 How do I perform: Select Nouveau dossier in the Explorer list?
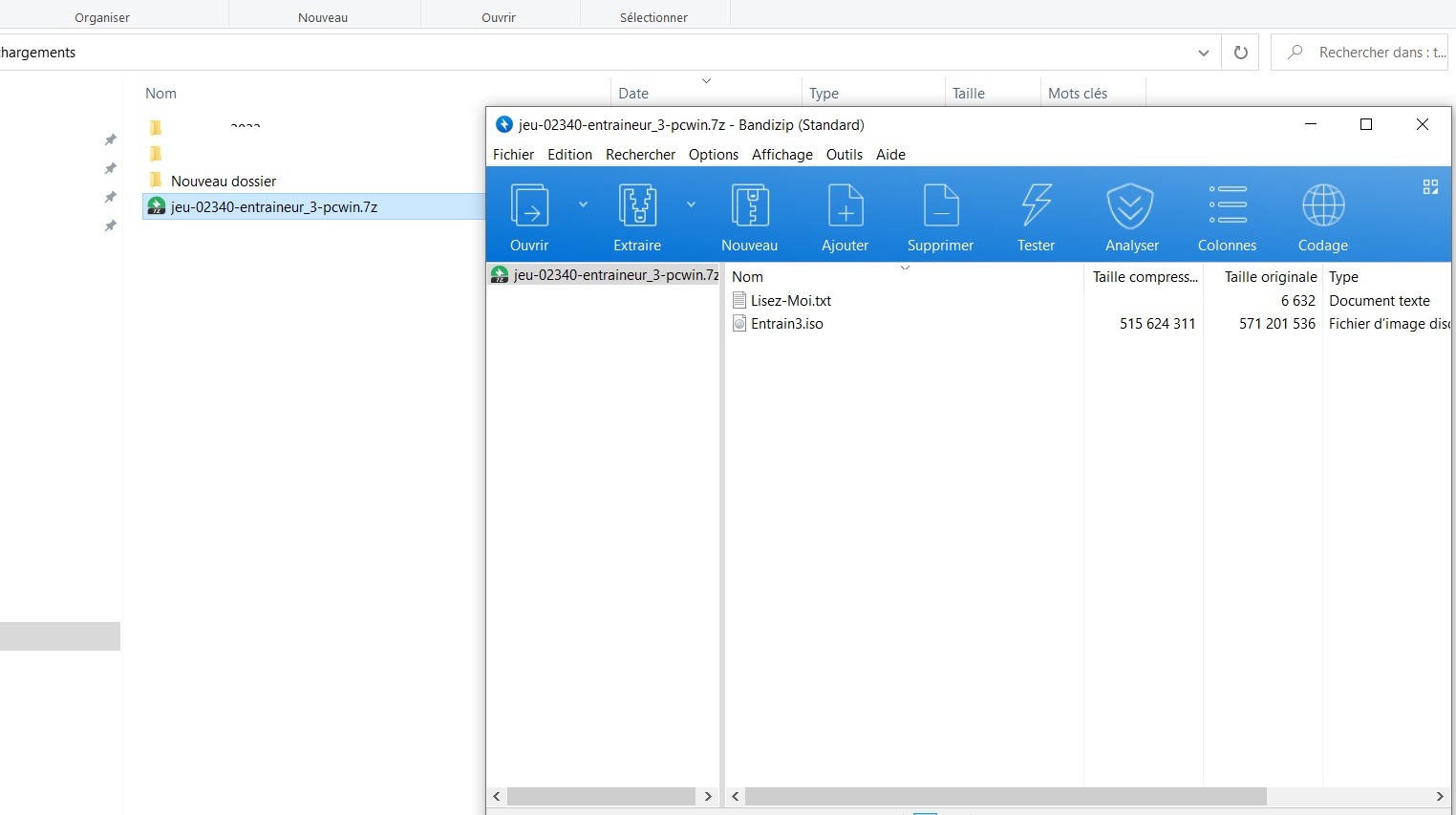pos(224,181)
